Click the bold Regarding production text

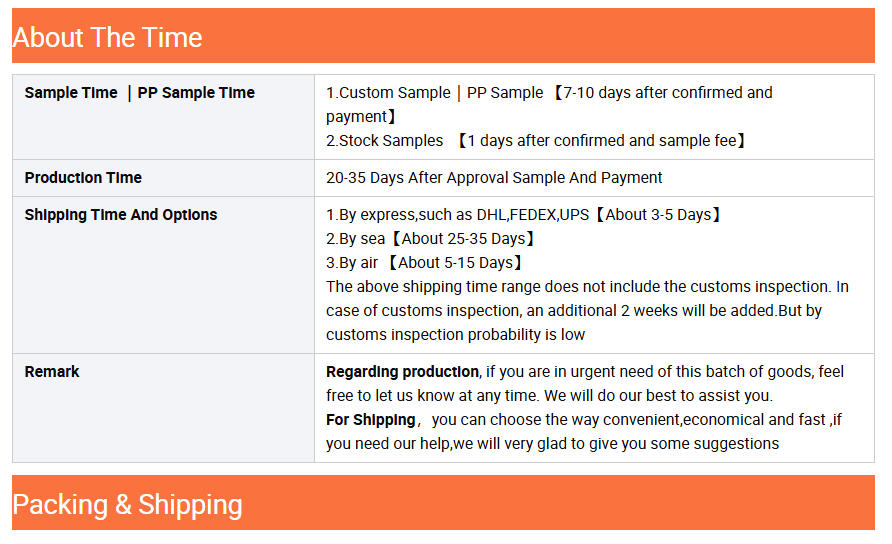[x=402, y=372]
